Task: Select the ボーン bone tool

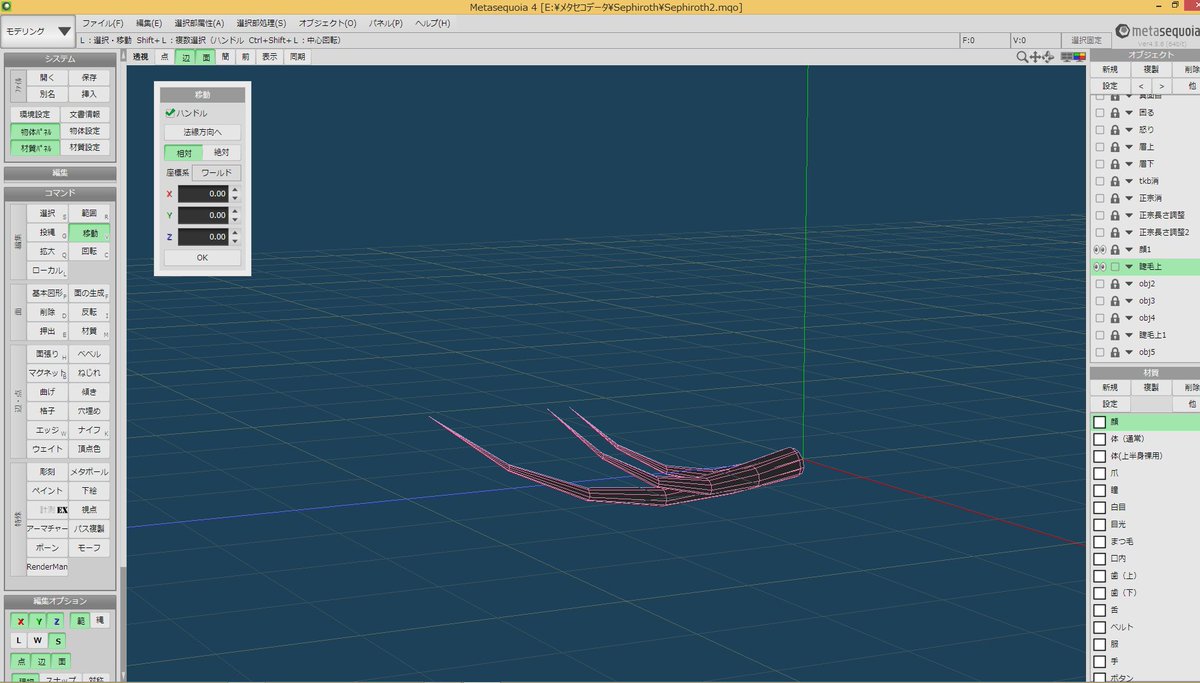Action: pyautogui.click(x=48, y=548)
